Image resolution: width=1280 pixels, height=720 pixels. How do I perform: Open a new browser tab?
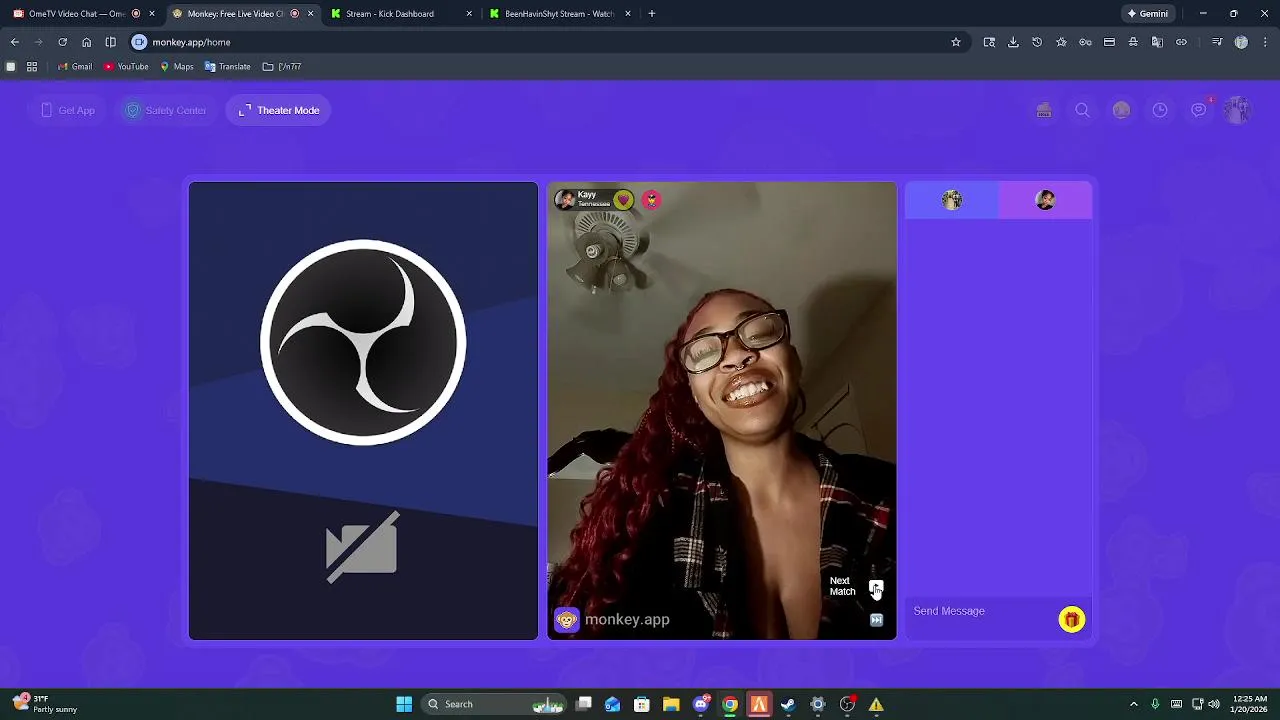(652, 14)
